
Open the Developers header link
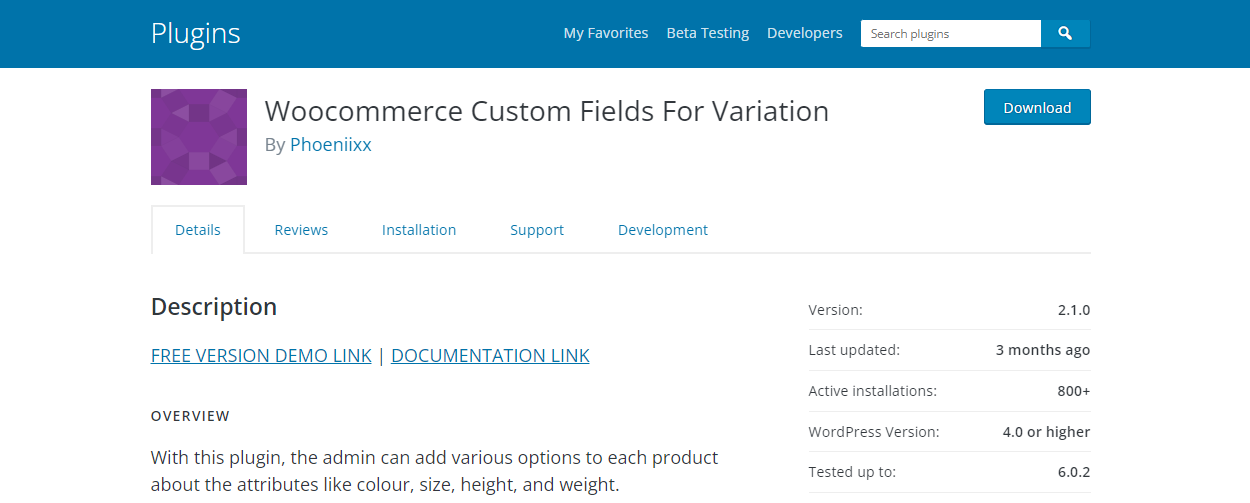coord(805,33)
